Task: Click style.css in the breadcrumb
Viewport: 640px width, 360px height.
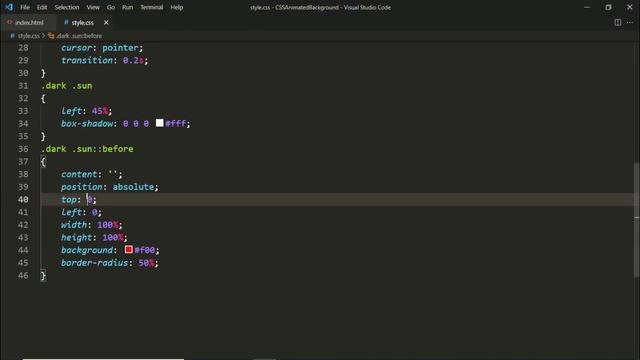Action: point(29,36)
